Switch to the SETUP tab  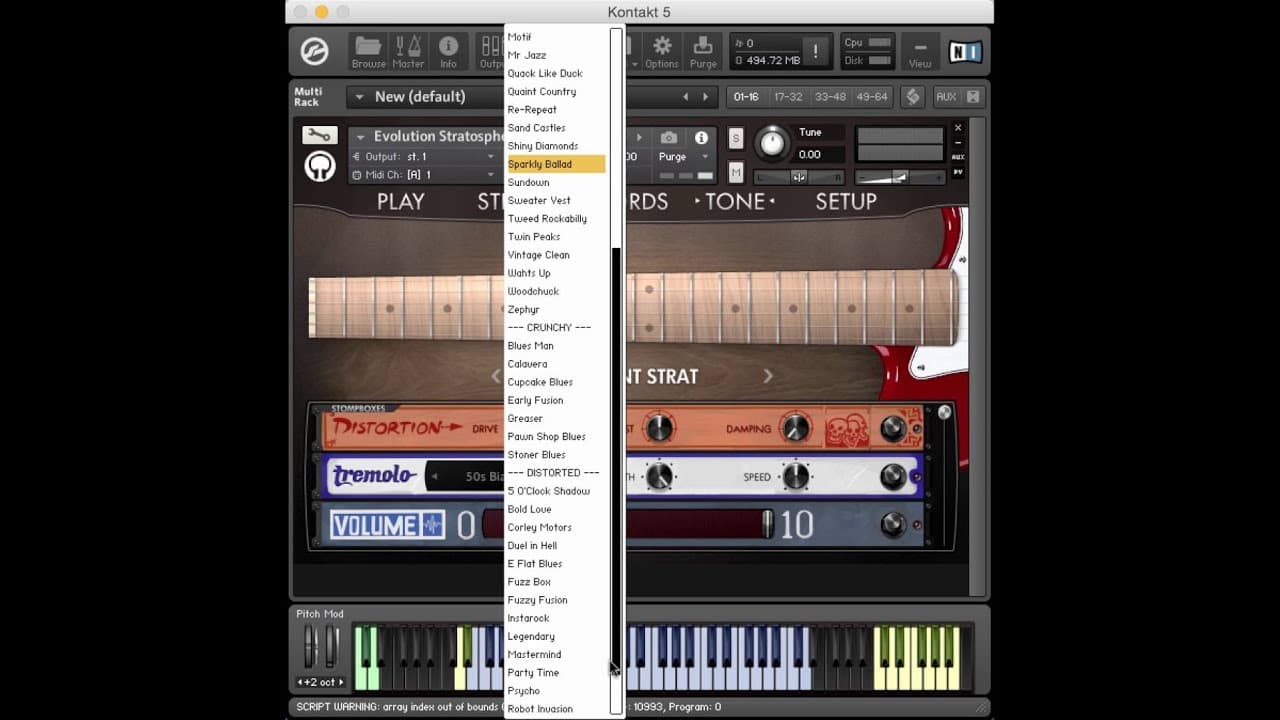[846, 201]
